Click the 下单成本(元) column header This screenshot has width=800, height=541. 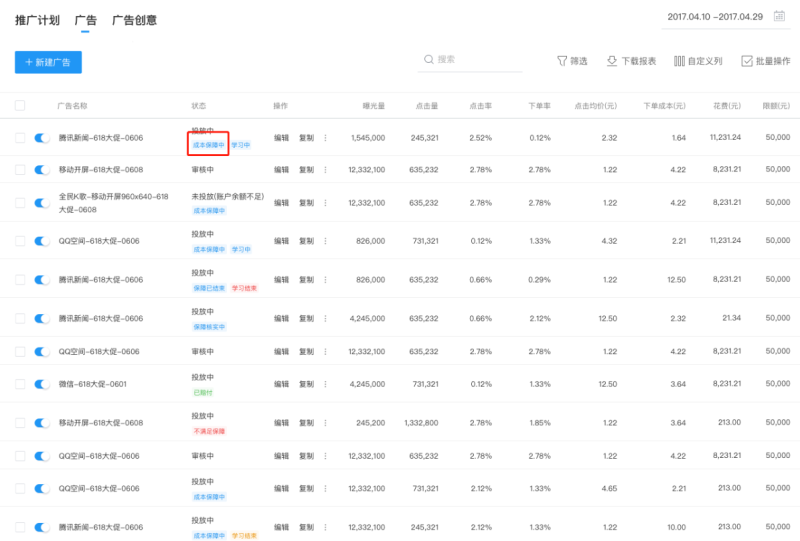click(x=664, y=106)
